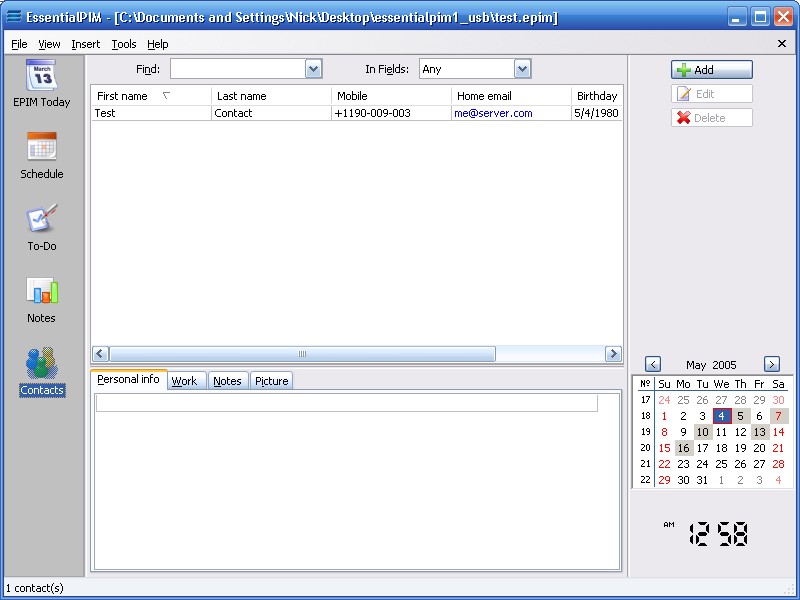Click the May month label
Screen dimensions: 800x600
pos(696,365)
